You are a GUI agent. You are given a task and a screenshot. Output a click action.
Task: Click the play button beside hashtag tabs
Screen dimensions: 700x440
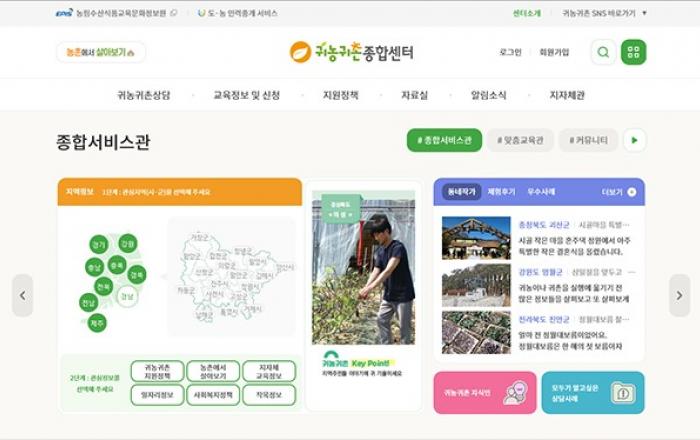pos(634,140)
